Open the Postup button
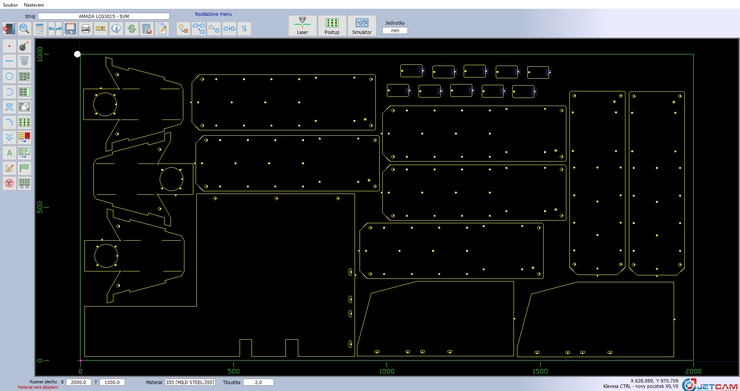The height and width of the screenshot is (391, 740). (332, 26)
